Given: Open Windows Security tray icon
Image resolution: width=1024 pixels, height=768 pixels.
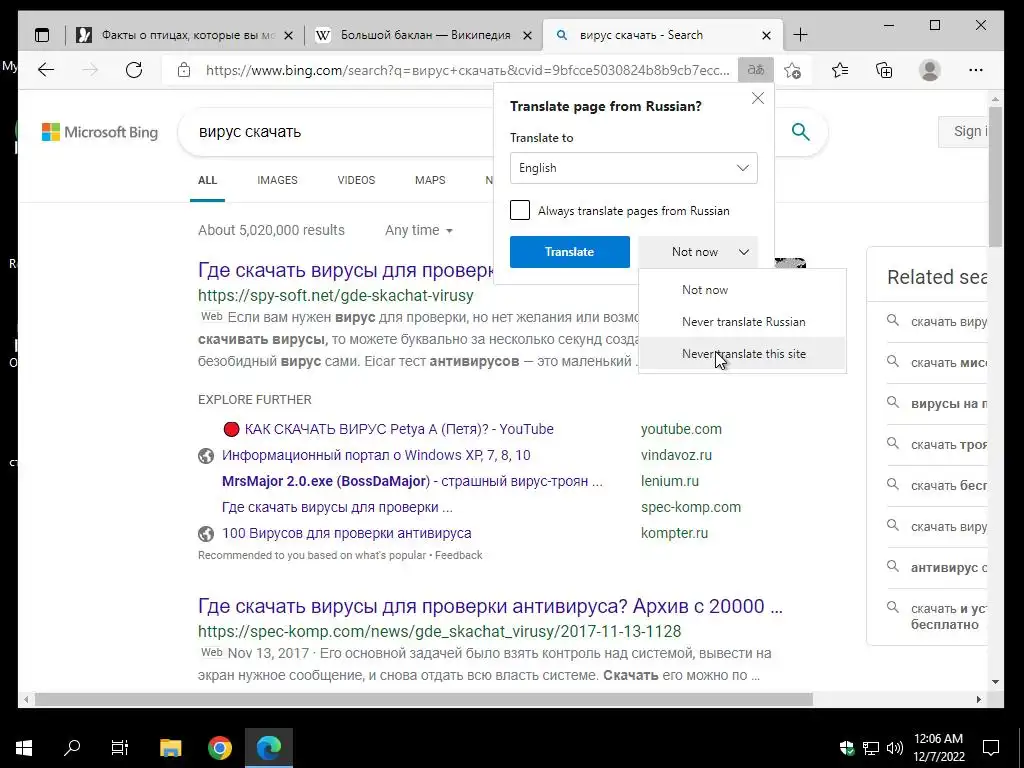Looking at the screenshot, I should tap(846, 747).
